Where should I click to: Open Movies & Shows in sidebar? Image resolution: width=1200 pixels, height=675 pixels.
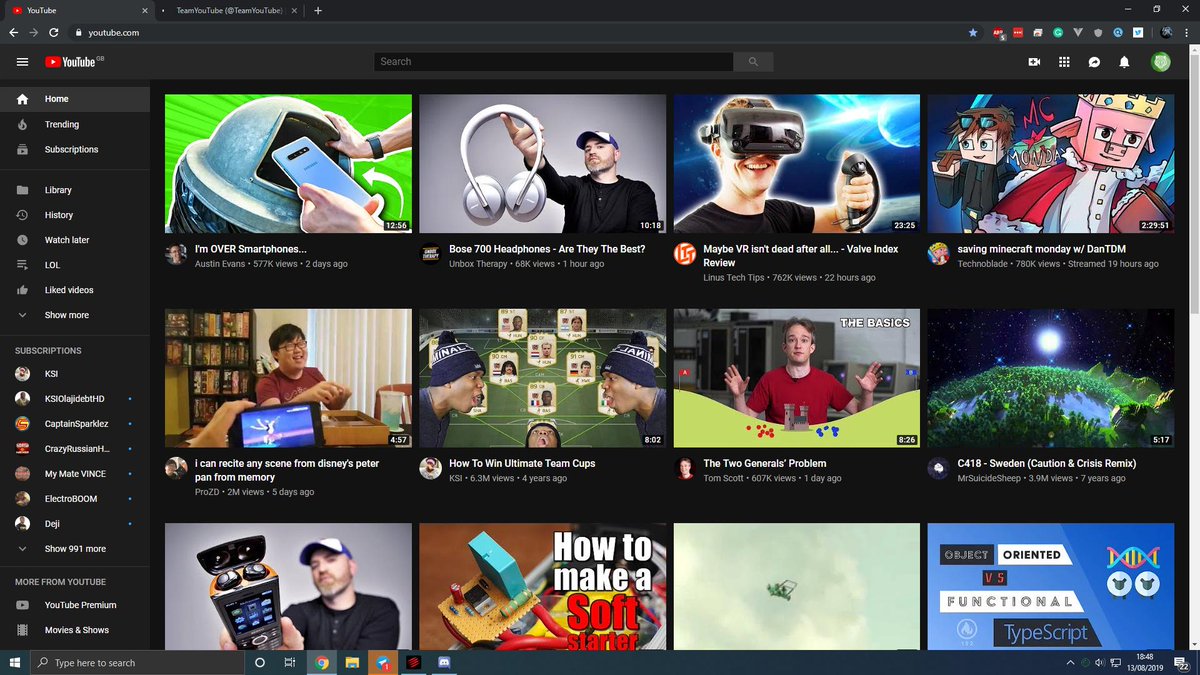(x=75, y=630)
